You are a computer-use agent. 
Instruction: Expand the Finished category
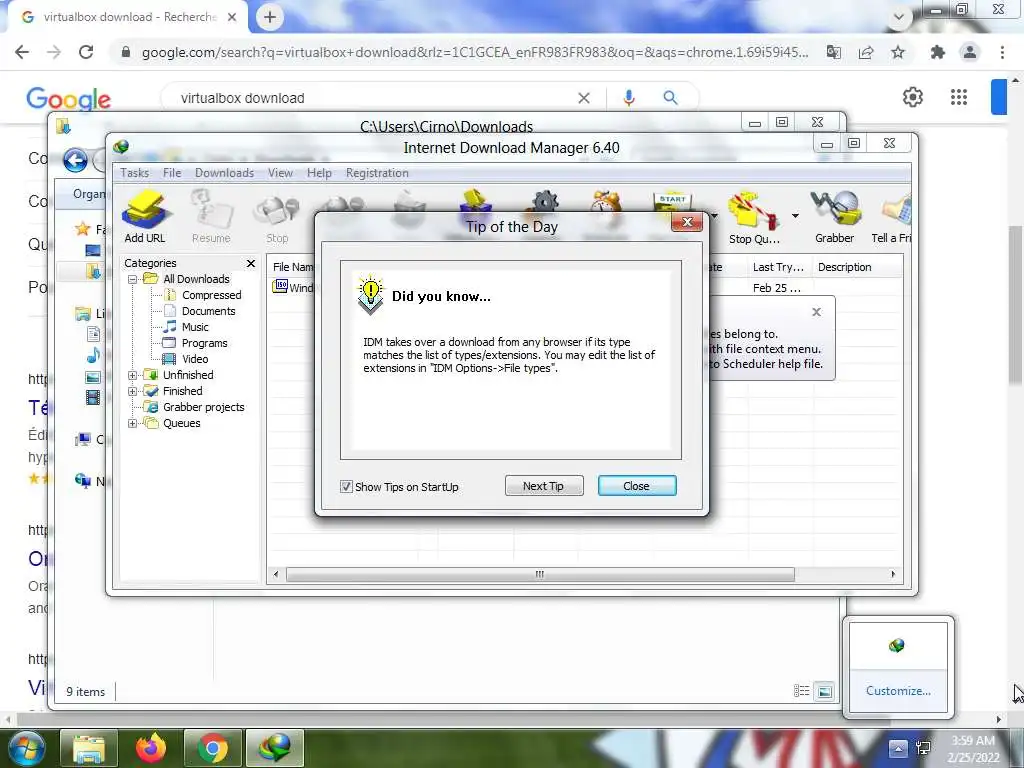click(x=133, y=391)
